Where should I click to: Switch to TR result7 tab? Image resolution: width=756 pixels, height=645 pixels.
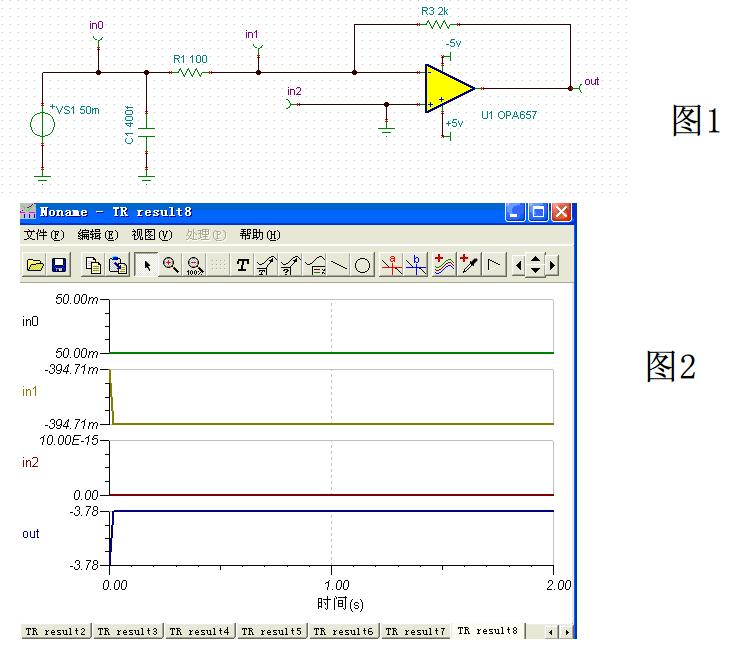click(x=415, y=632)
